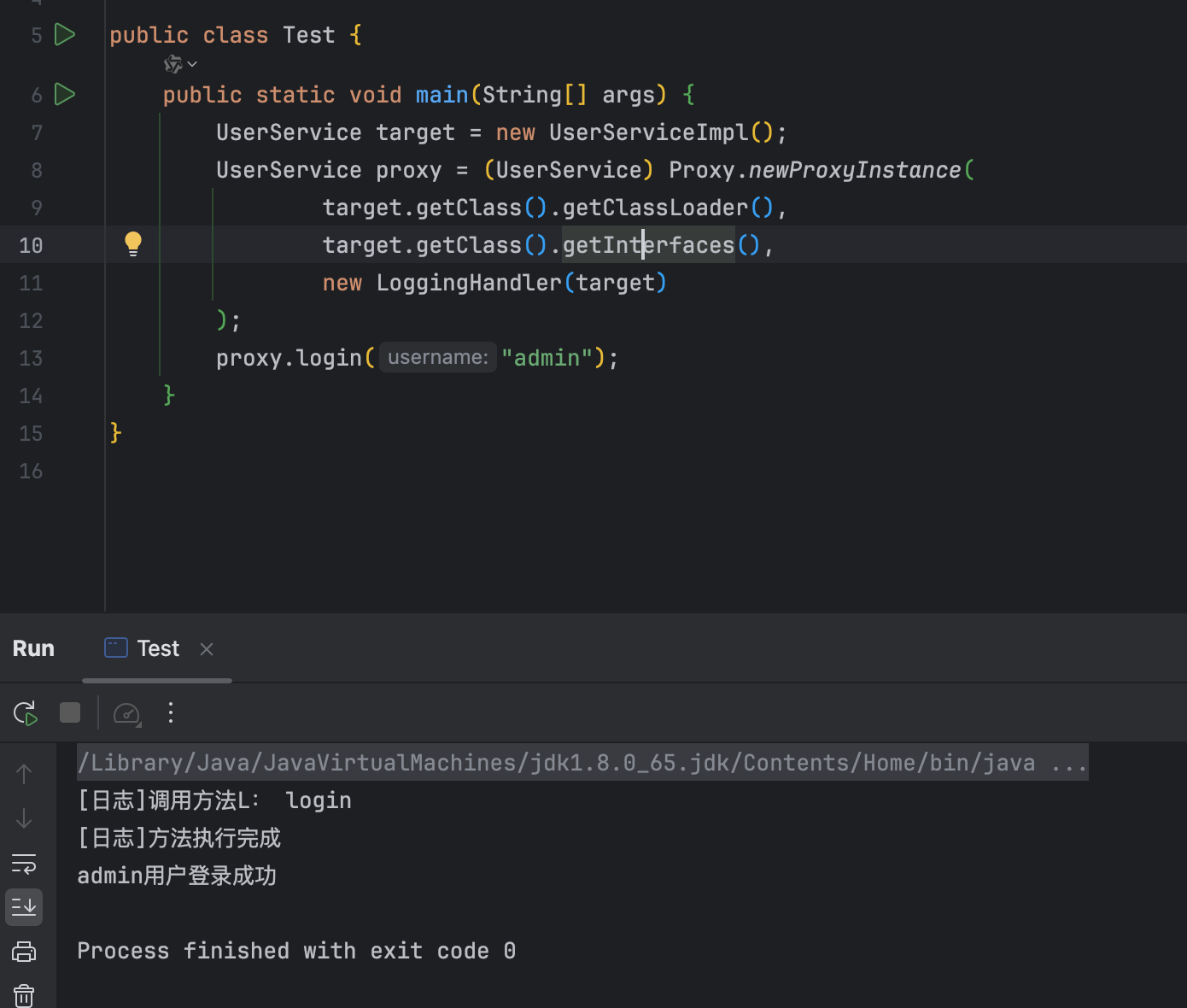1187x1008 pixels.
Task: Show intention actions via the lightbulb
Action: click(x=133, y=244)
